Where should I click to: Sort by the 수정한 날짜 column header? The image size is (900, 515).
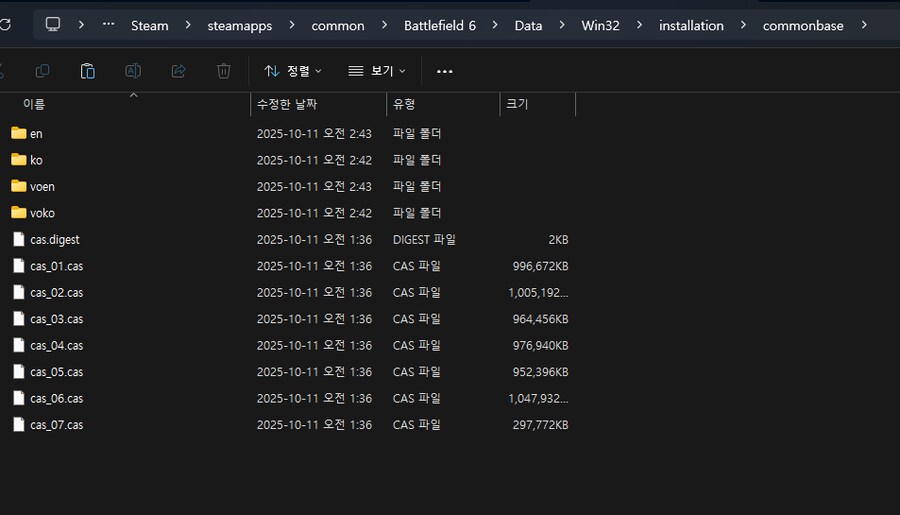286,104
